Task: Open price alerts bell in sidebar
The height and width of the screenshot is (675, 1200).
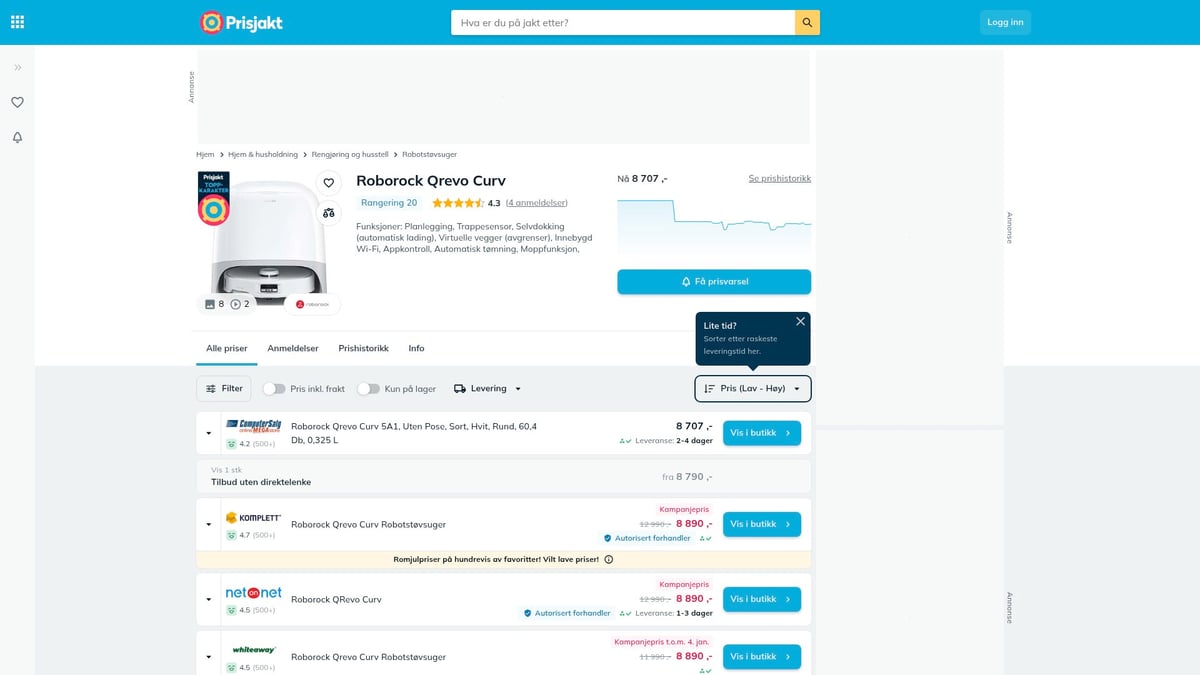Action: point(17,137)
